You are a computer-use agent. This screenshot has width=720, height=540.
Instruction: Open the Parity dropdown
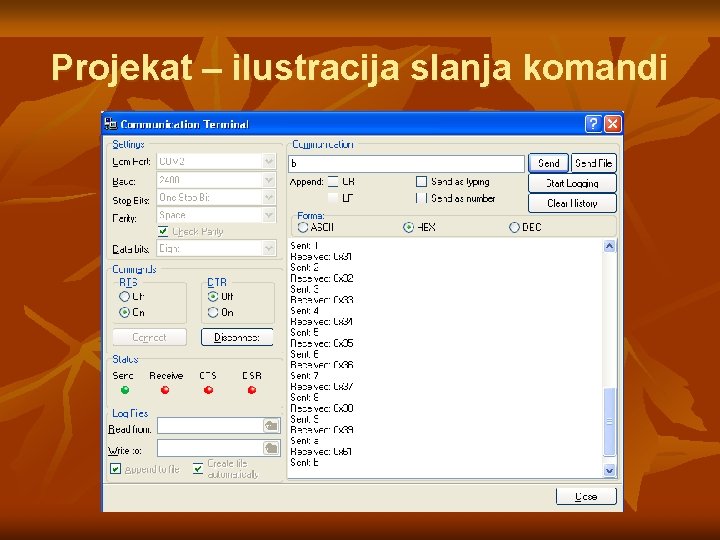(x=269, y=215)
